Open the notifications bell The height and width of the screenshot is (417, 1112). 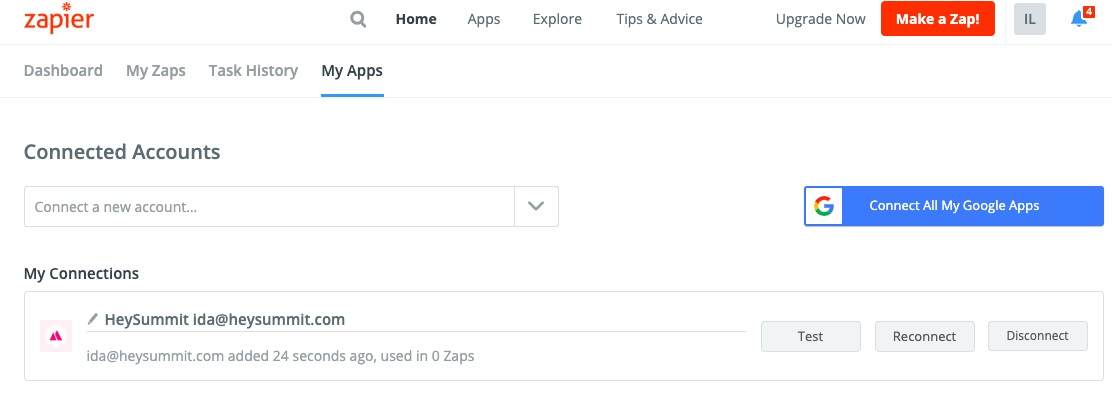click(1079, 18)
